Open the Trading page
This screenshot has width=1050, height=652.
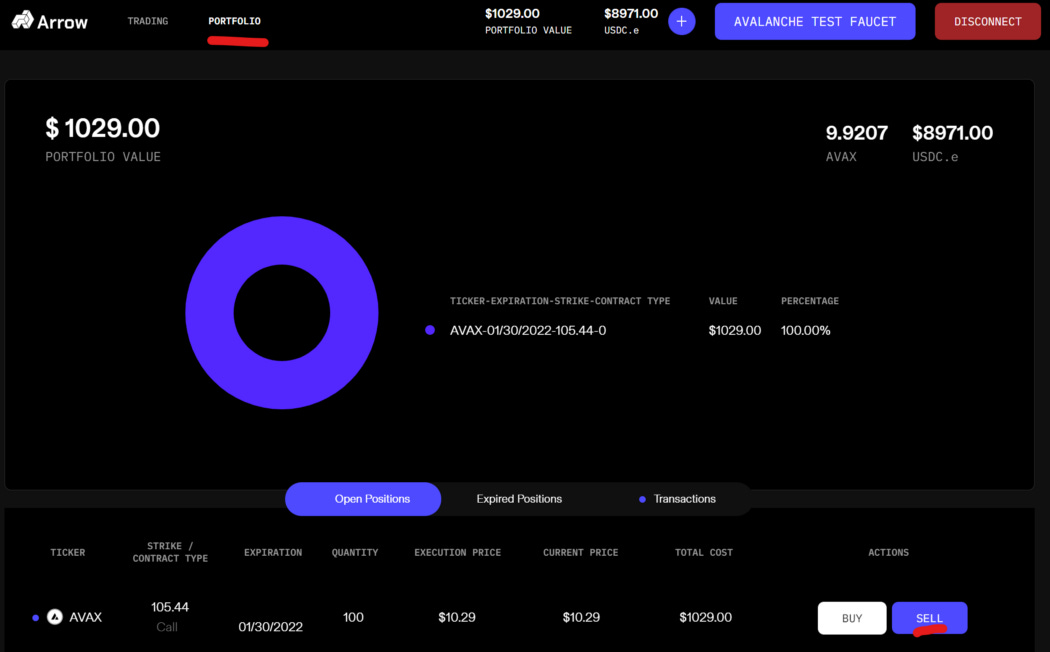tap(148, 21)
